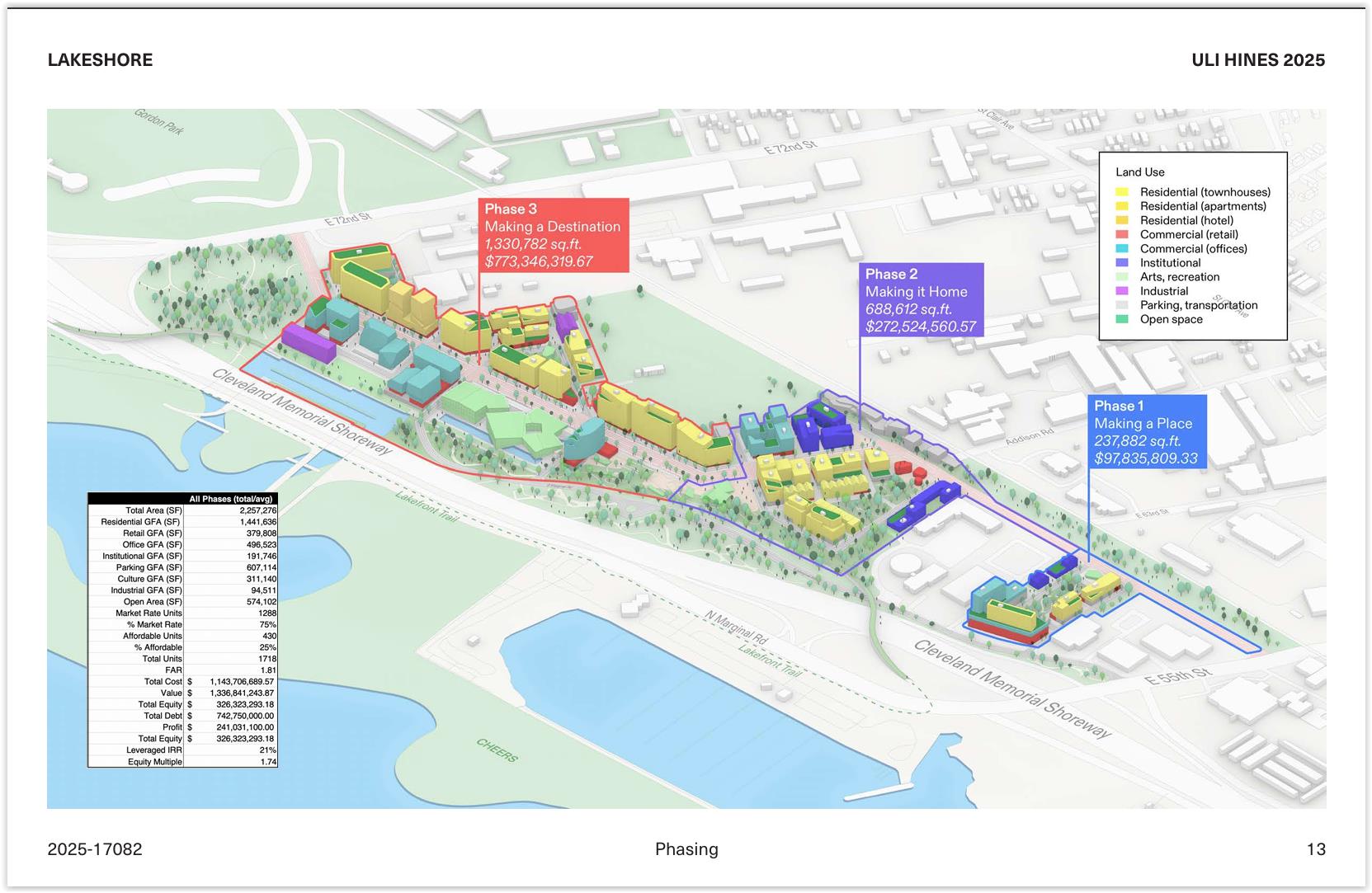Viewport: 1372px width, 893px height.
Task: Select the 'Affordable Units' value '430'
Action: tap(270, 636)
